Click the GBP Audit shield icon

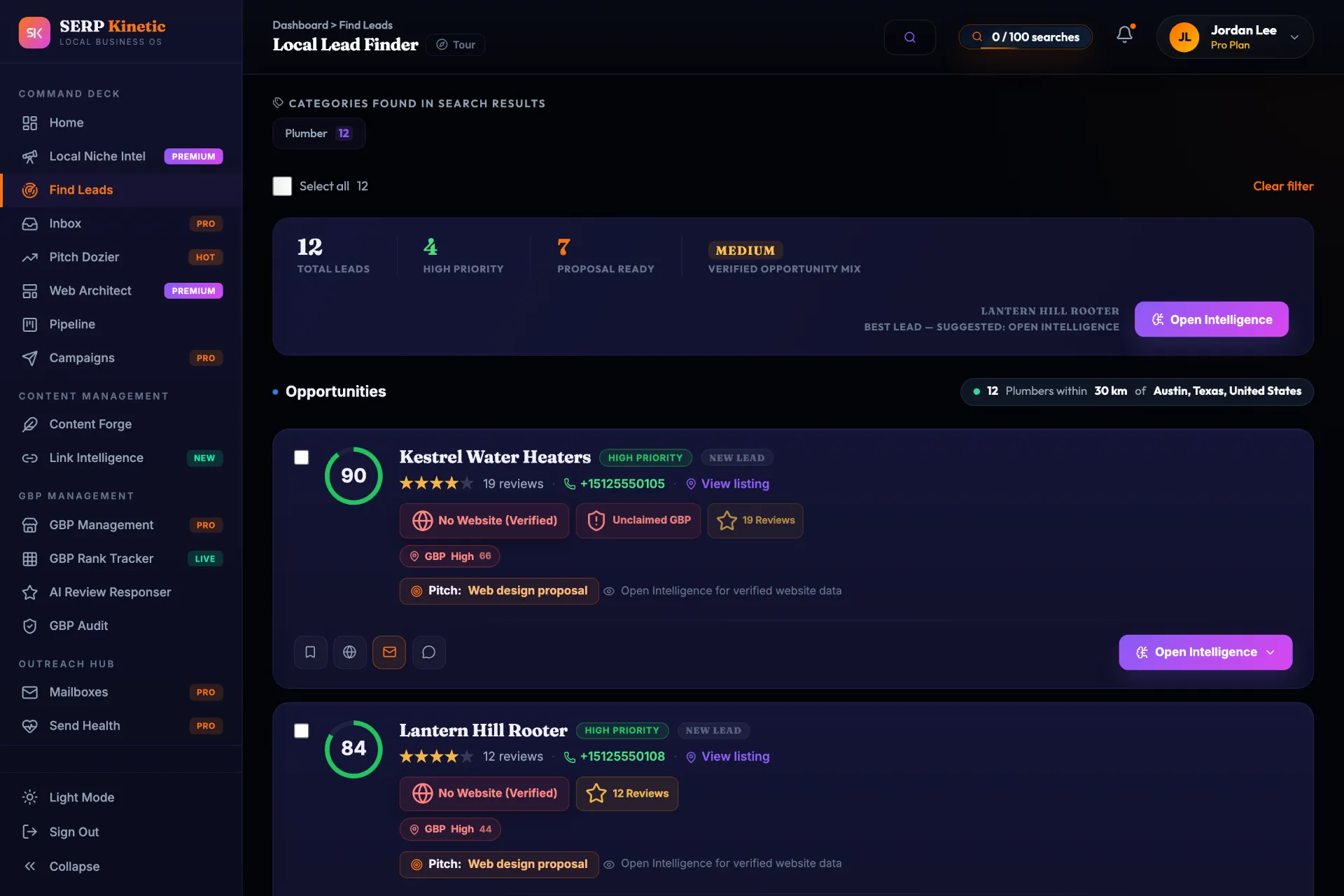click(29, 626)
